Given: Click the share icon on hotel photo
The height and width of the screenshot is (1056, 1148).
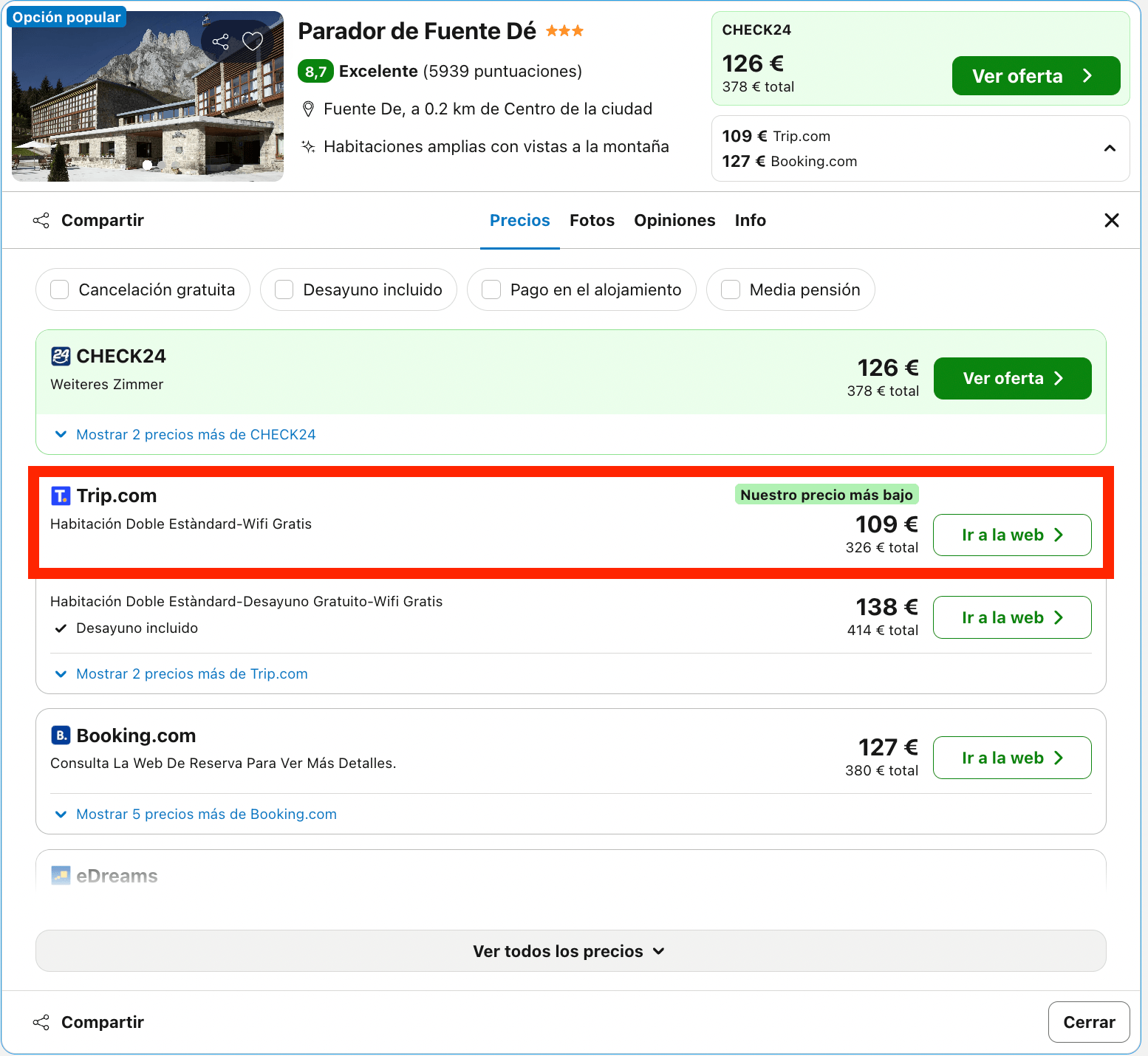Looking at the screenshot, I should point(220,41).
